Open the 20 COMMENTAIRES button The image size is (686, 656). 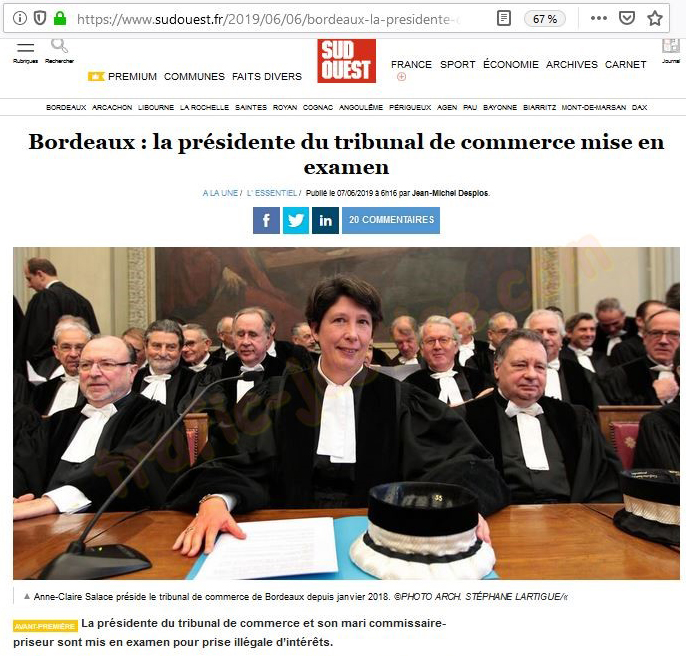391,220
